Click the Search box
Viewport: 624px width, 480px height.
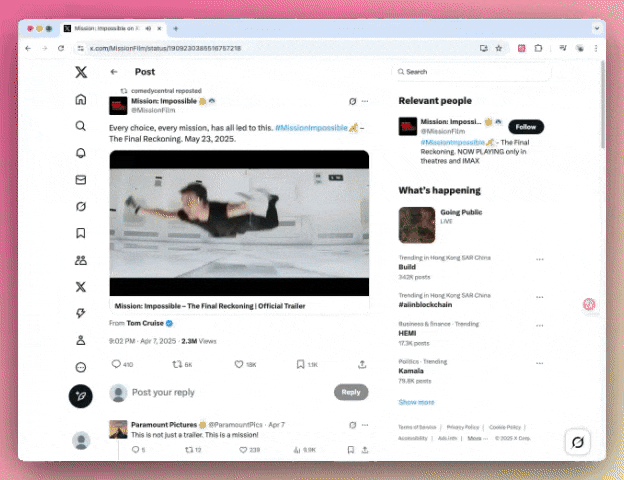472,72
